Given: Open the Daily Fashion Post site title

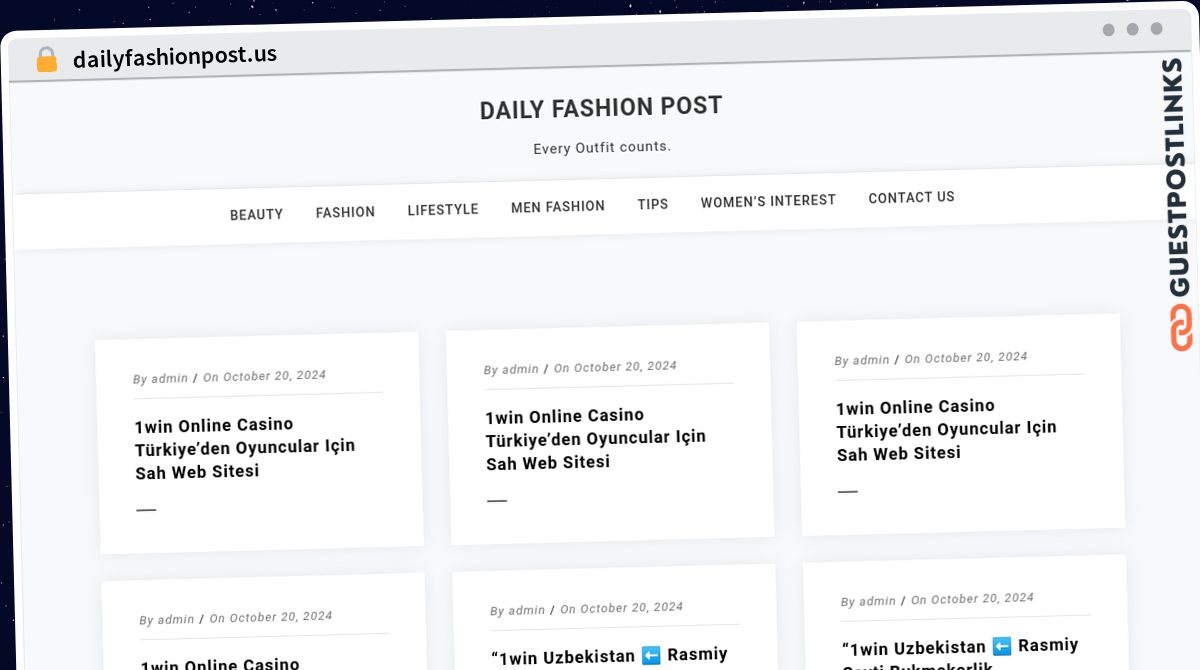Looking at the screenshot, I should tap(601, 108).
